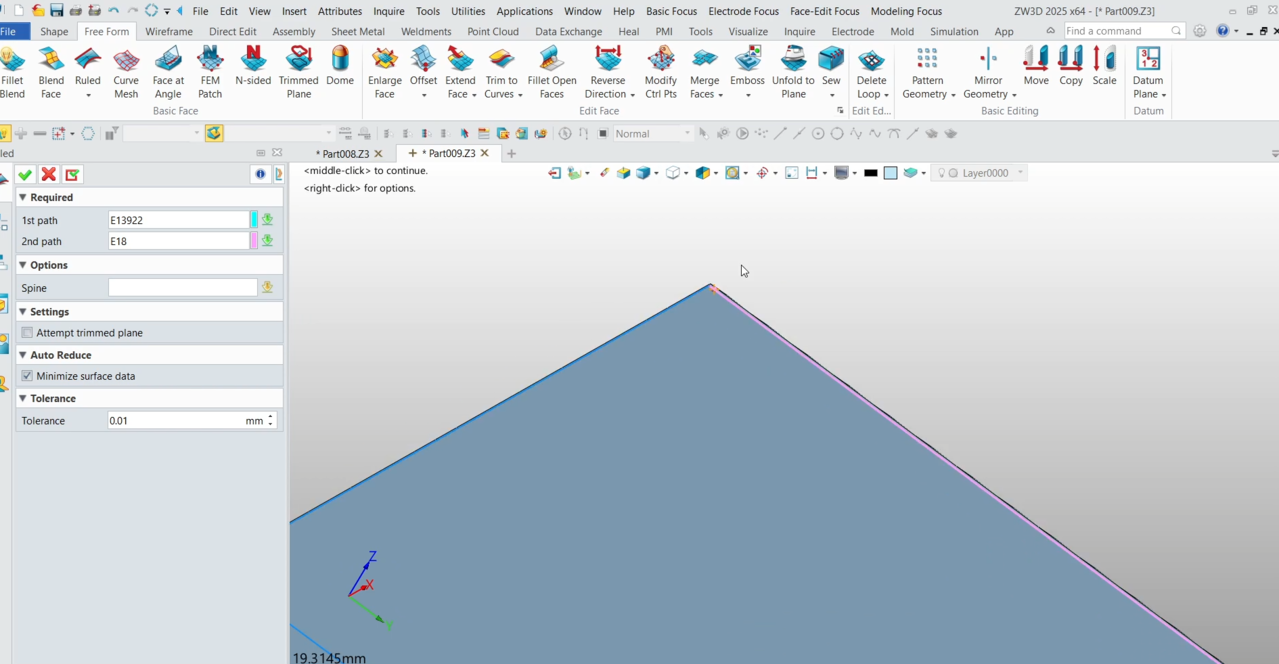Screen dimensions: 1279x664
Task: Click the Dome surface tool icon
Action: click(340, 62)
